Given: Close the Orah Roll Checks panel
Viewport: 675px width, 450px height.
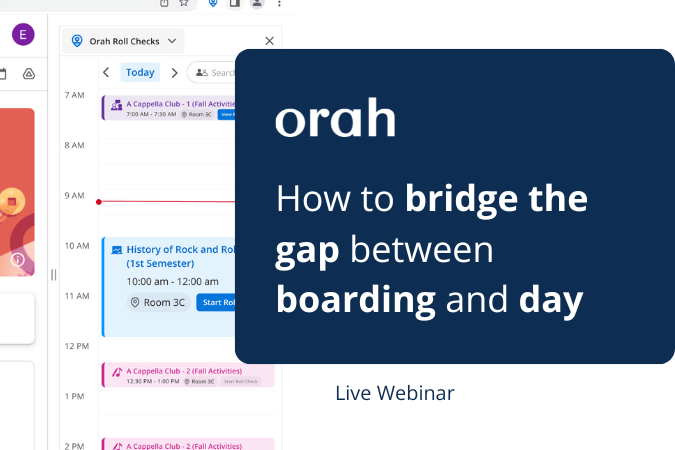Looking at the screenshot, I should point(269,41).
